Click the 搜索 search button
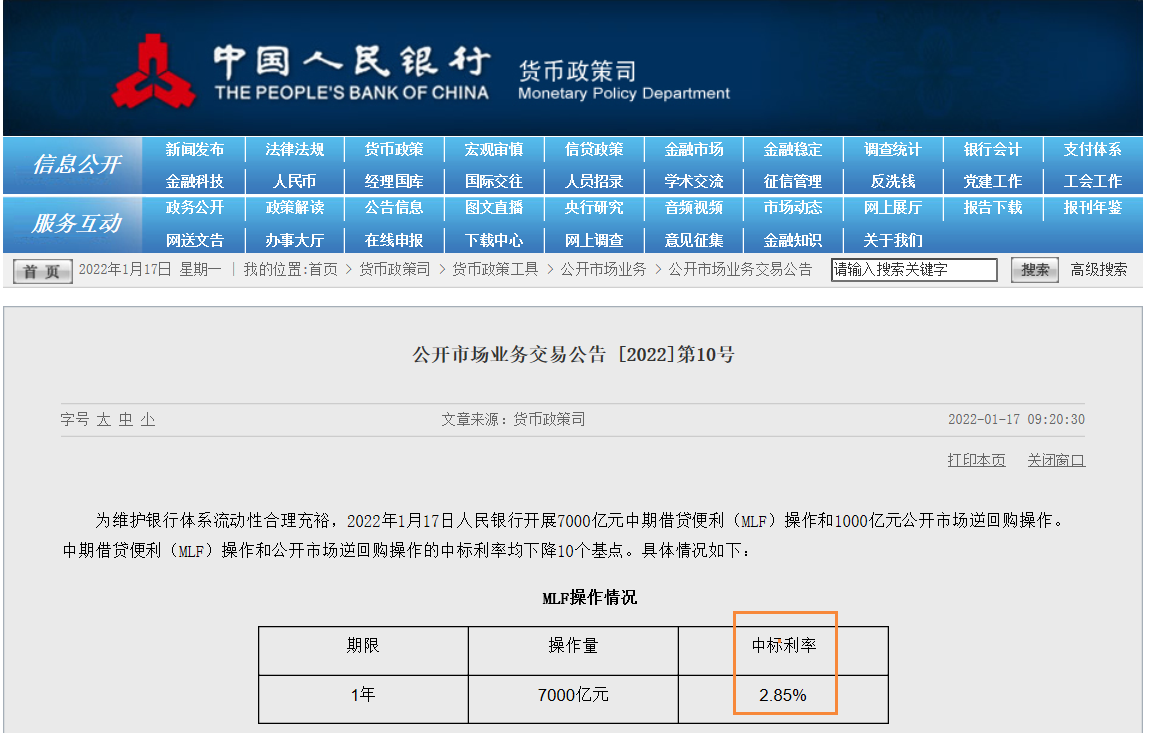The image size is (1149, 733). (1035, 270)
